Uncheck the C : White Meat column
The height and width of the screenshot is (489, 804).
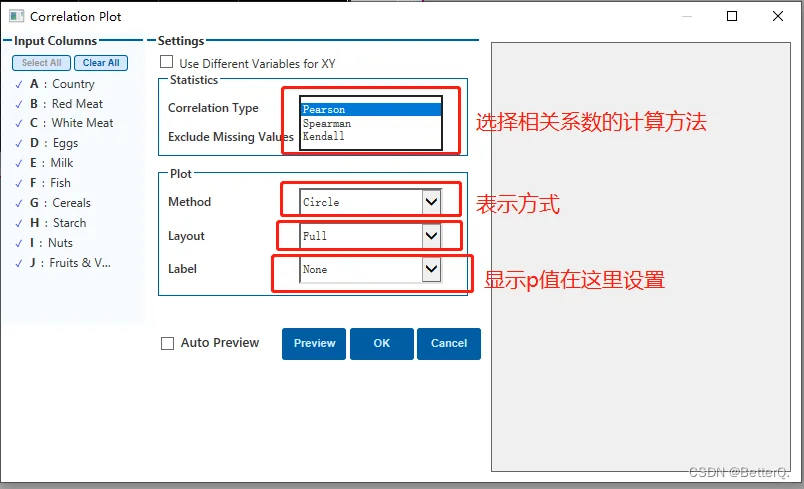point(19,124)
